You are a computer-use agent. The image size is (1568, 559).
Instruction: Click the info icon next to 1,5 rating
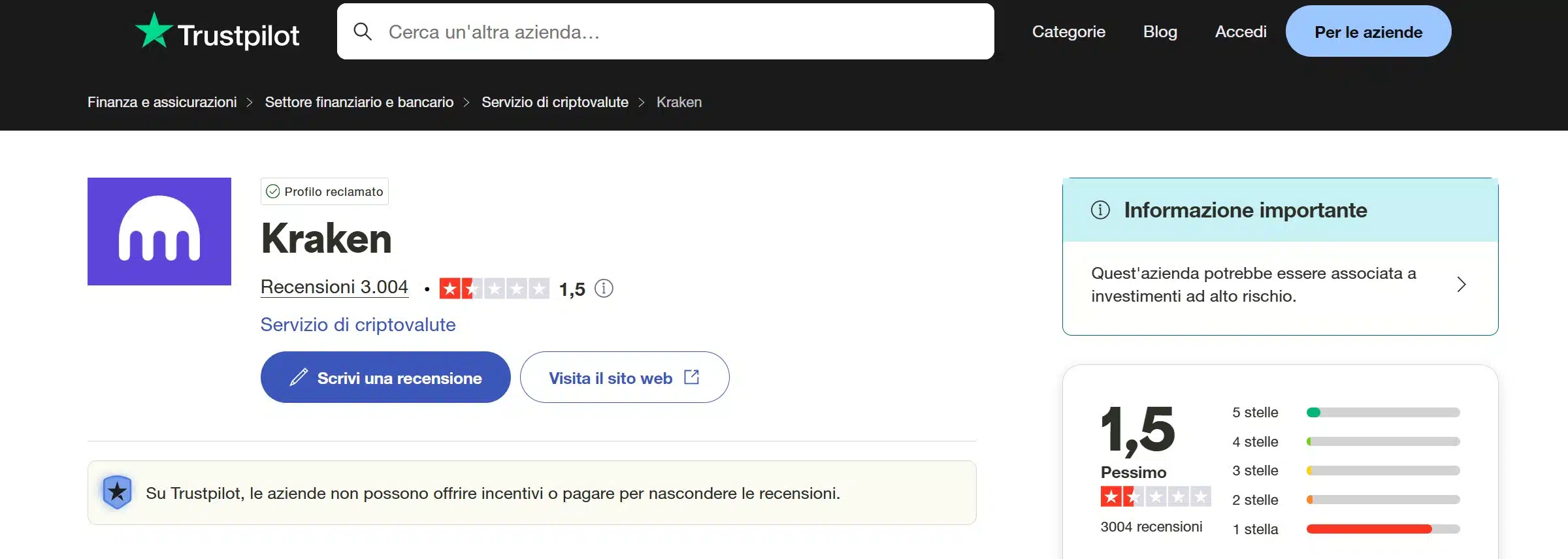604,288
